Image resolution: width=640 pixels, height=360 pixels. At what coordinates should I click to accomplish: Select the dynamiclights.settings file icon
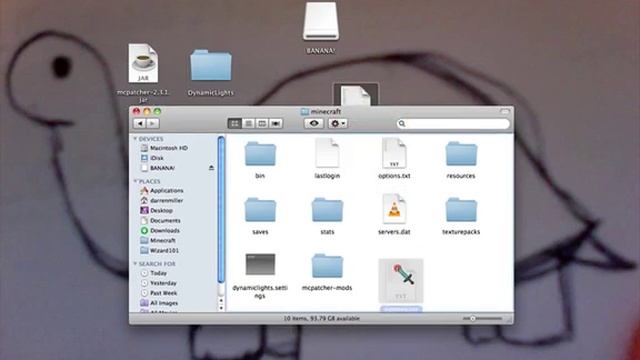coord(260,264)
